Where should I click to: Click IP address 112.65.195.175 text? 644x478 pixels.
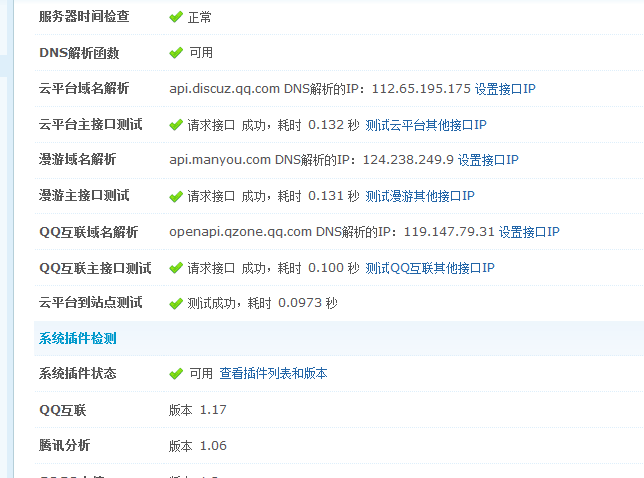[421, 89]
